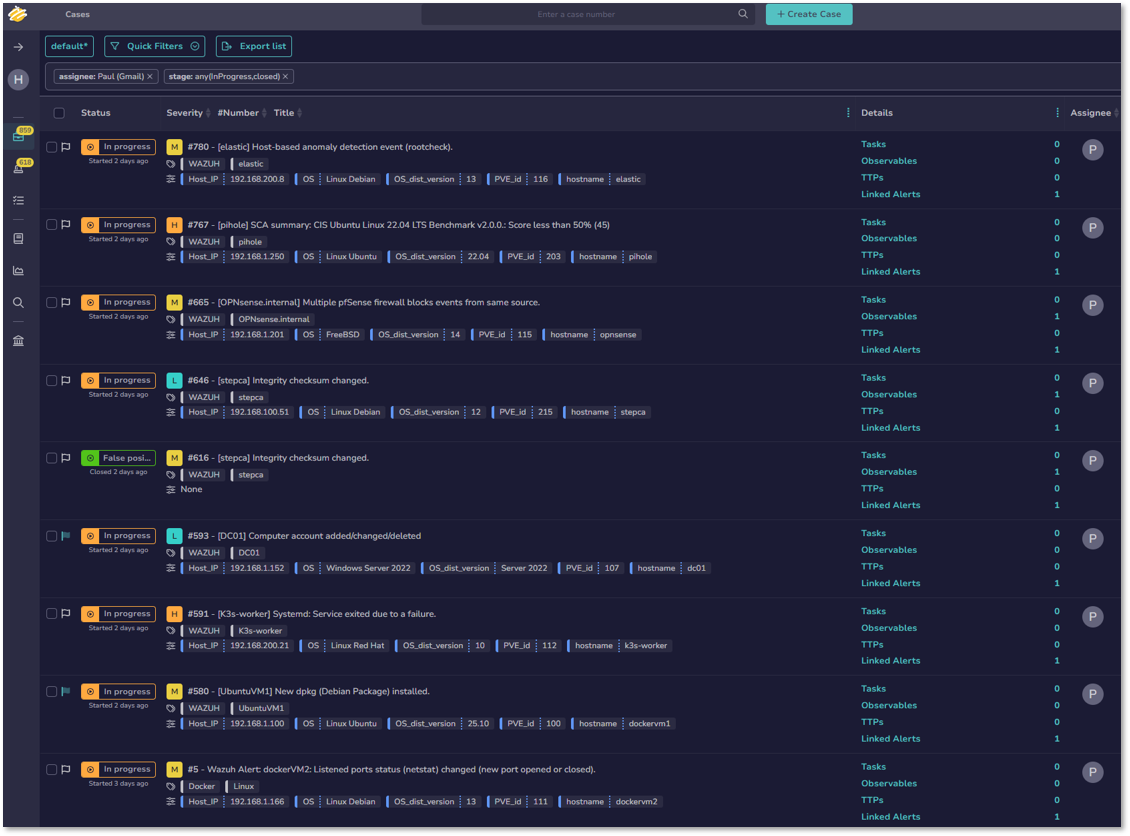Open the dashboard charts sidebar icon
1130x836 pixels.
coord(18,270)
